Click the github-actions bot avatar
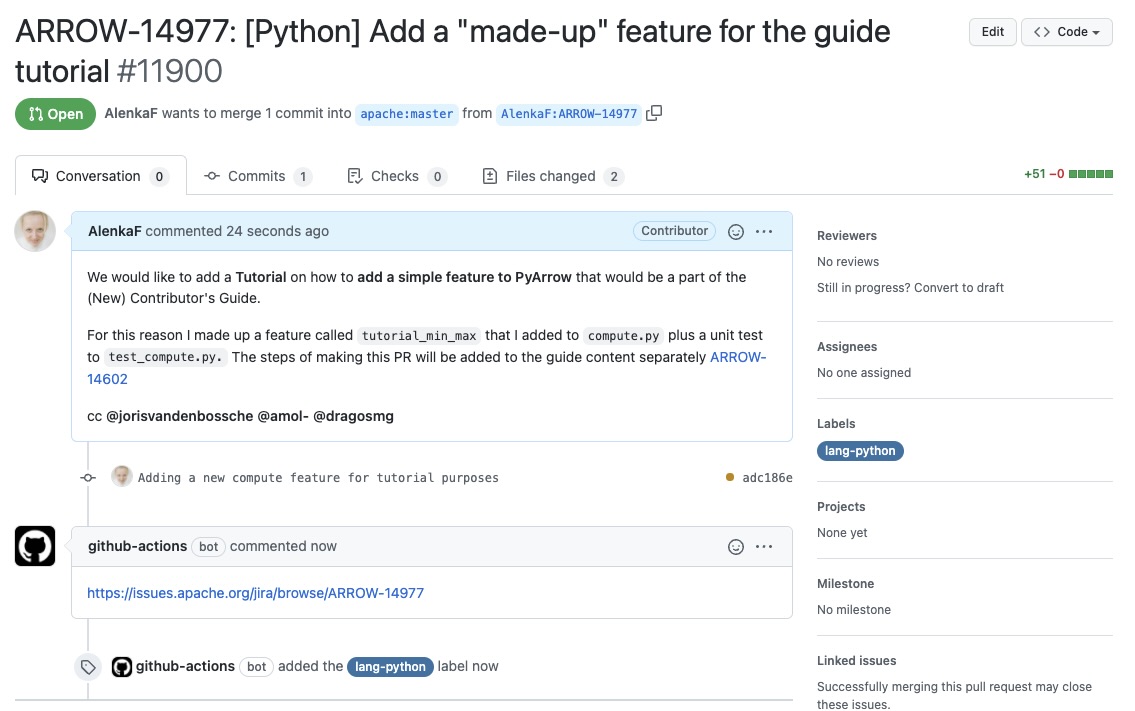This screenshot has width=1135, height=711. [x=35, y=546]
